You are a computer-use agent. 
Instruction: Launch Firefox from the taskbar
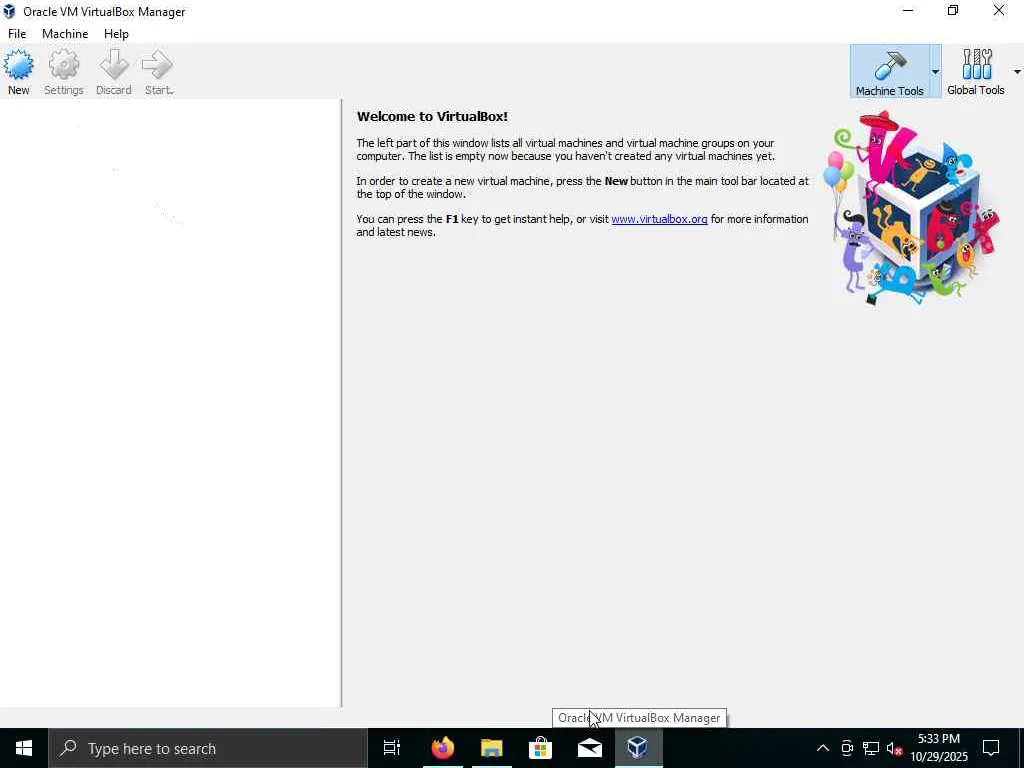point(442,748)
